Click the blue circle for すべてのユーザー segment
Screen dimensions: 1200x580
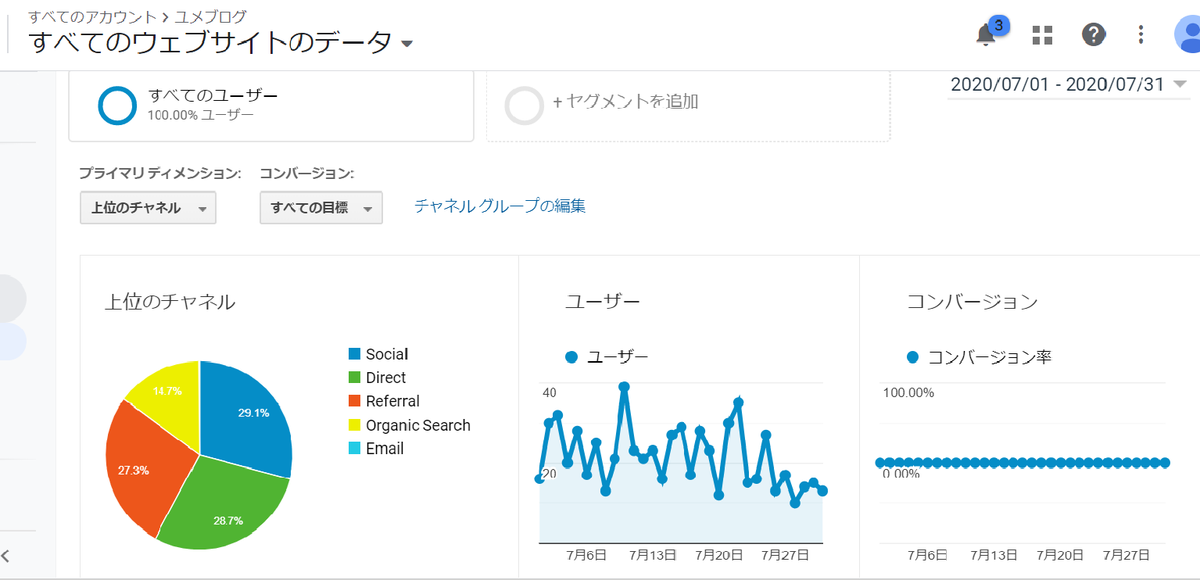pos(117,105)
